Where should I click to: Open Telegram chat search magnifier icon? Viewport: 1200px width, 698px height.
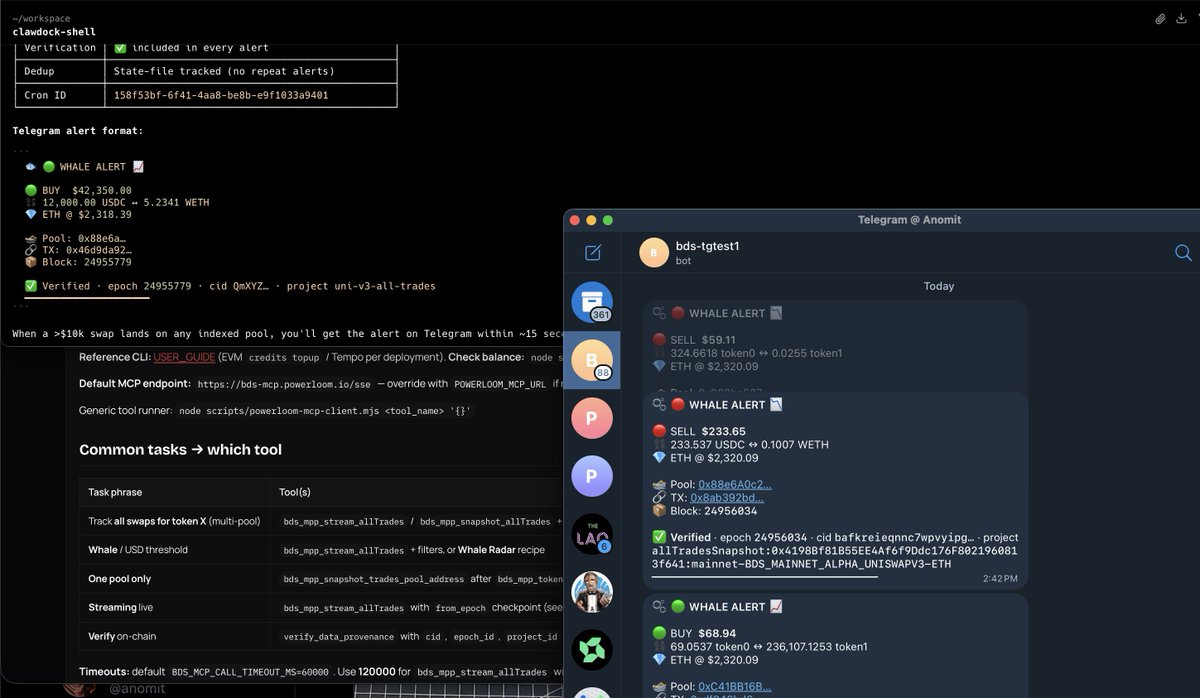1183,253
